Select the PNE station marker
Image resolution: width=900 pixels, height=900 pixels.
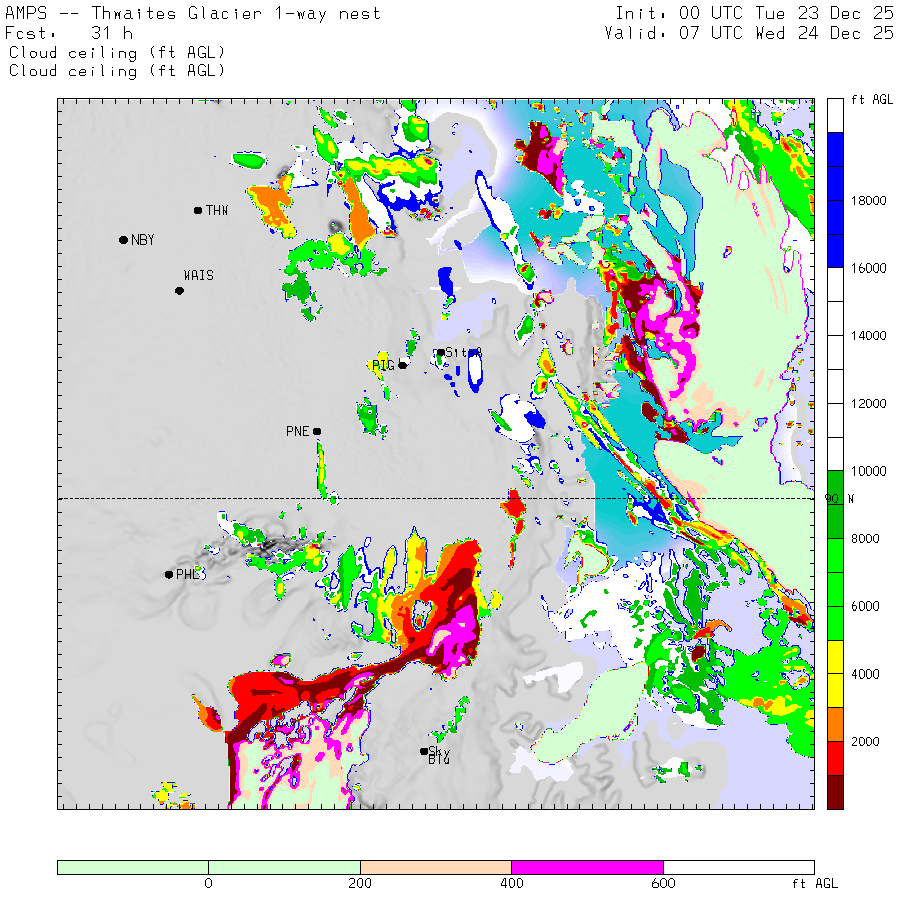(x=317, y=431)
